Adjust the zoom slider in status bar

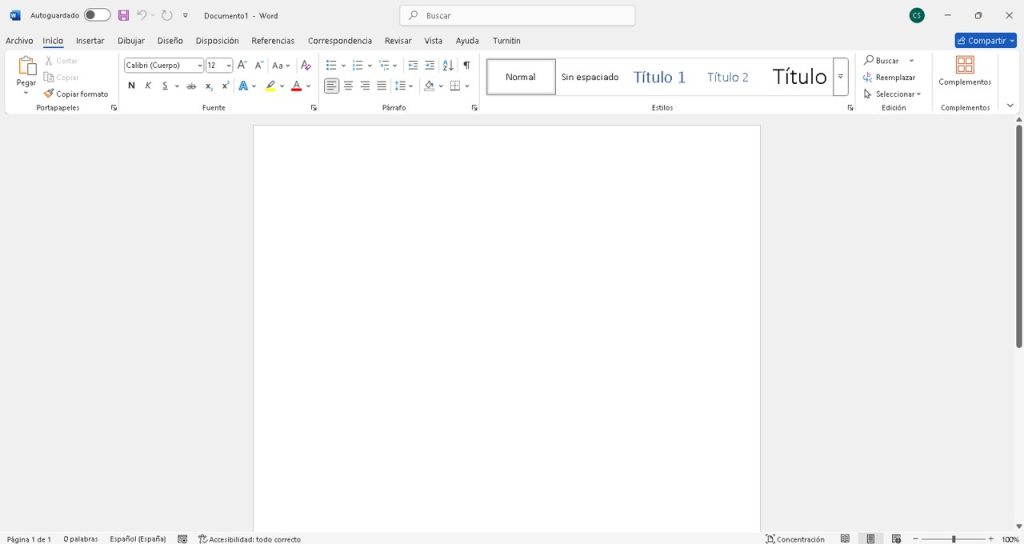(953, 539)
